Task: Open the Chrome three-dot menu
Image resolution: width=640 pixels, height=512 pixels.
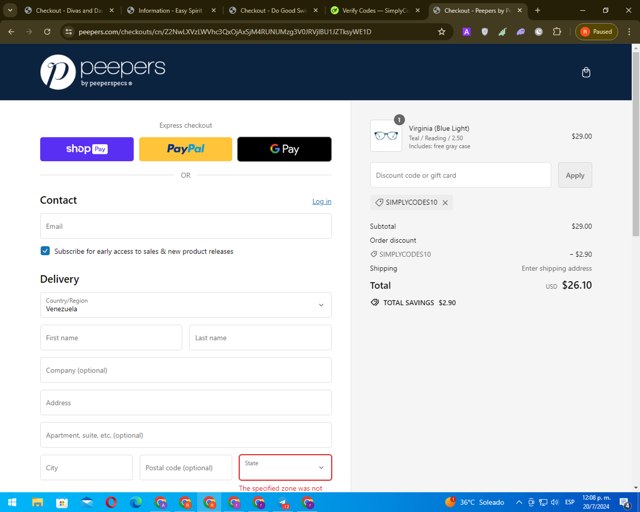Action: (629, 32)
